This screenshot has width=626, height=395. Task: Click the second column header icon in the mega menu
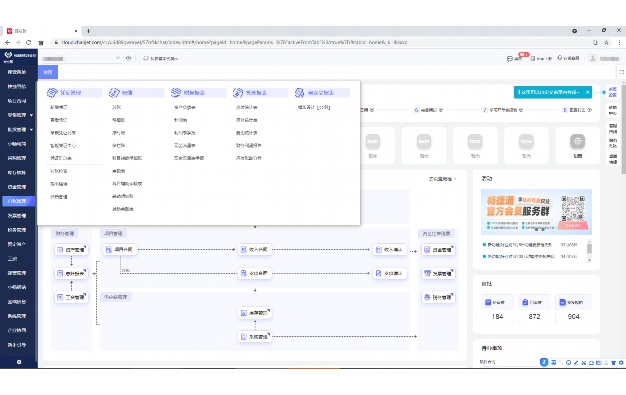click(114, 93)
